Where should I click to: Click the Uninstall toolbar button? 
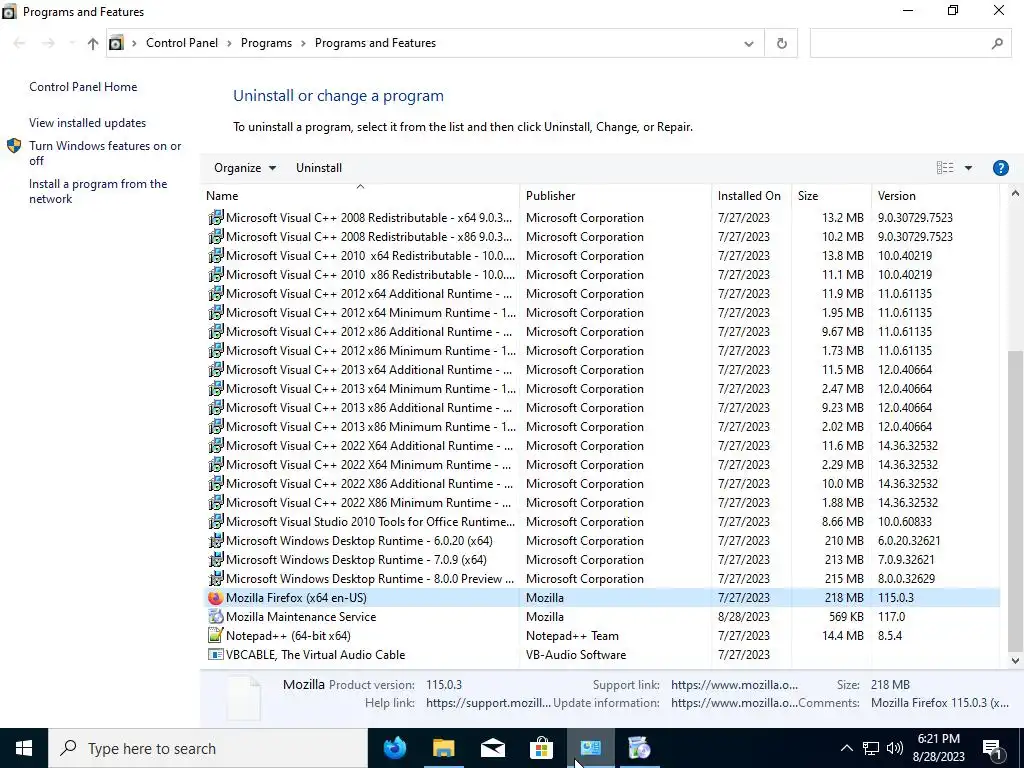(319, 168)
